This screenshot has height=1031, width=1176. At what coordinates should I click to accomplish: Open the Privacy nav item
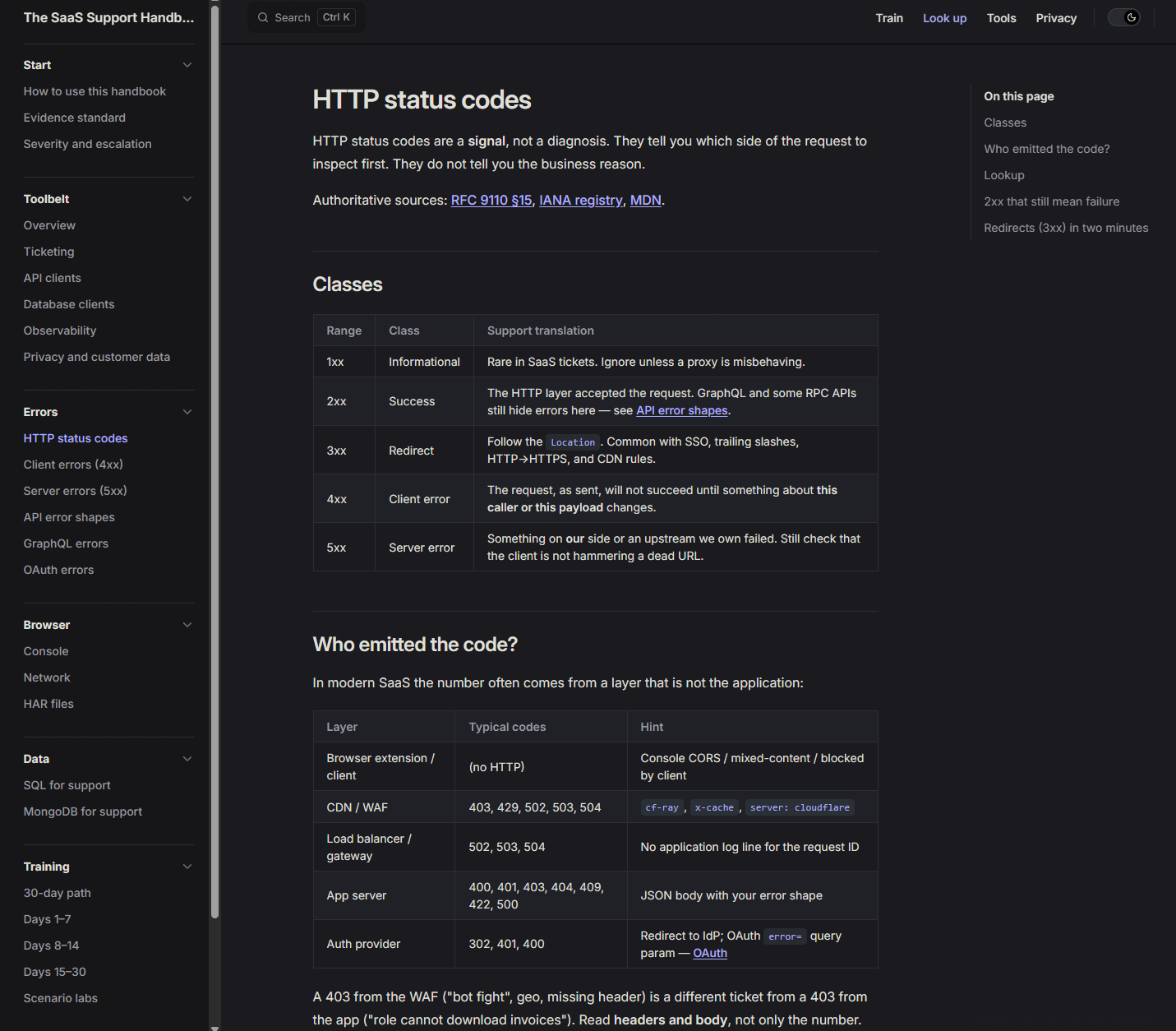(x=1056, y=18)
